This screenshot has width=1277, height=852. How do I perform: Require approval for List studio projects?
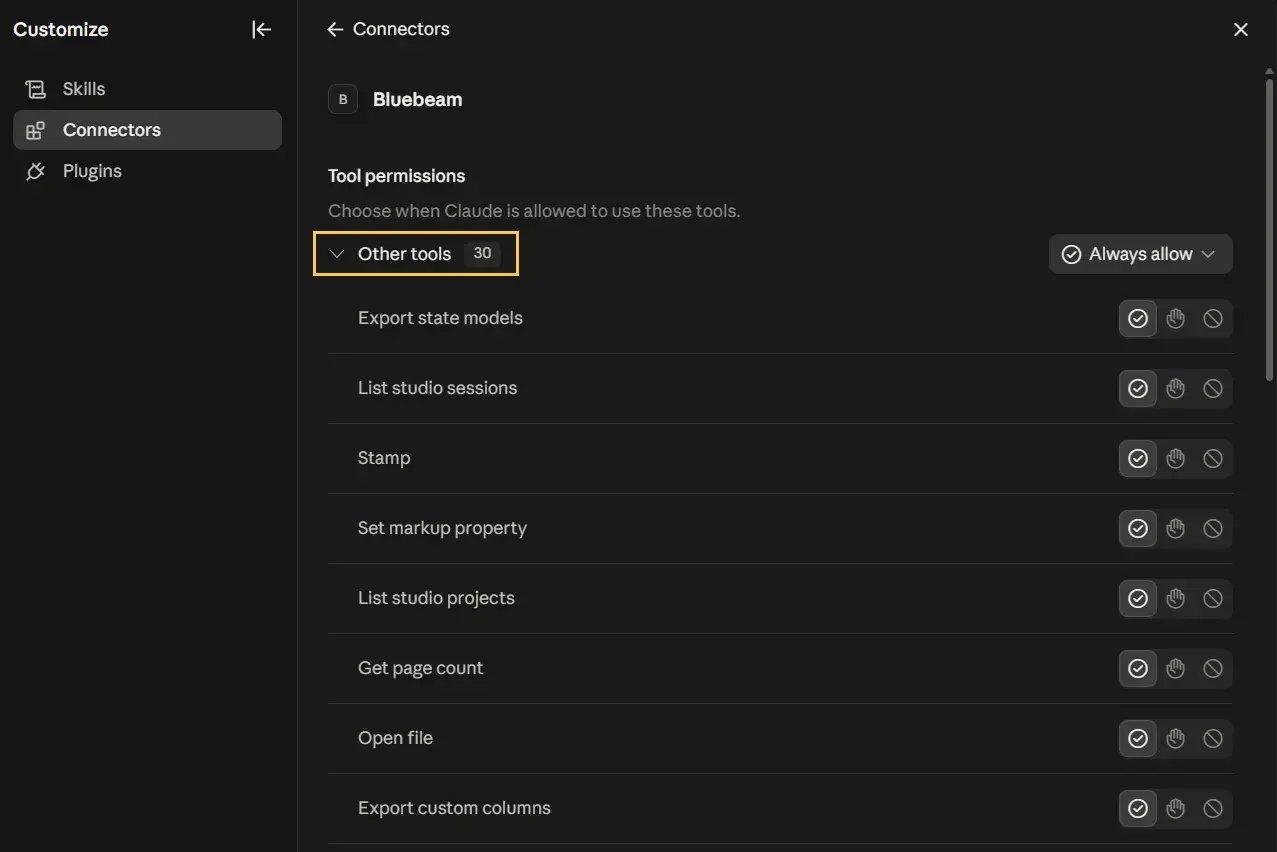coord(1176,599)
